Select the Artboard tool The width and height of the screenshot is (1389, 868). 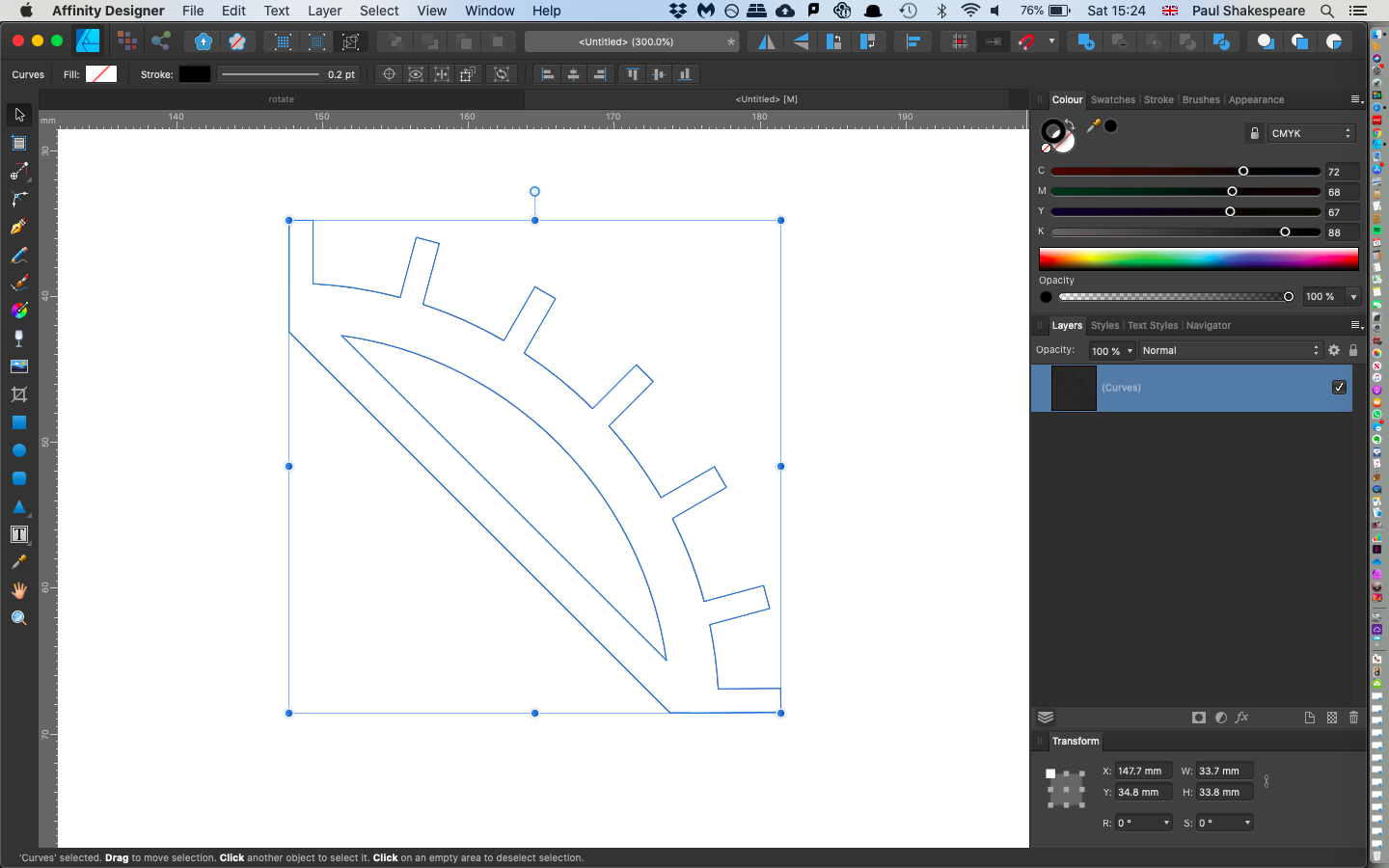(19, 143)
